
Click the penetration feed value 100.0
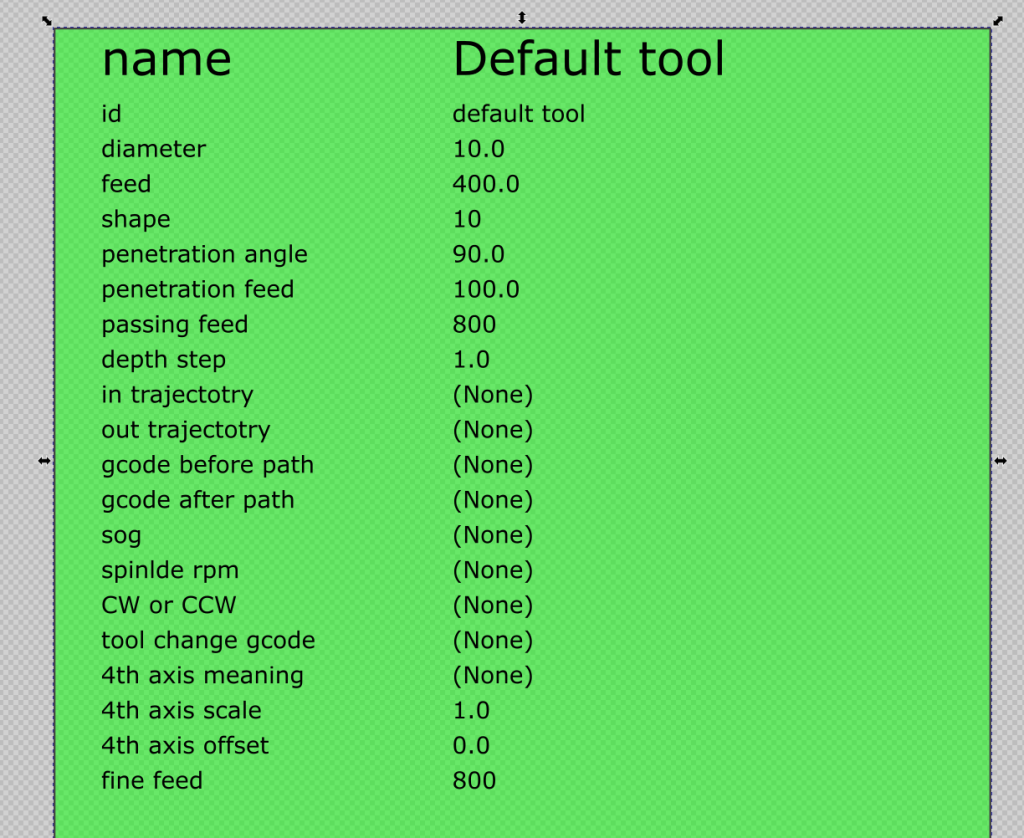point(485,289)
